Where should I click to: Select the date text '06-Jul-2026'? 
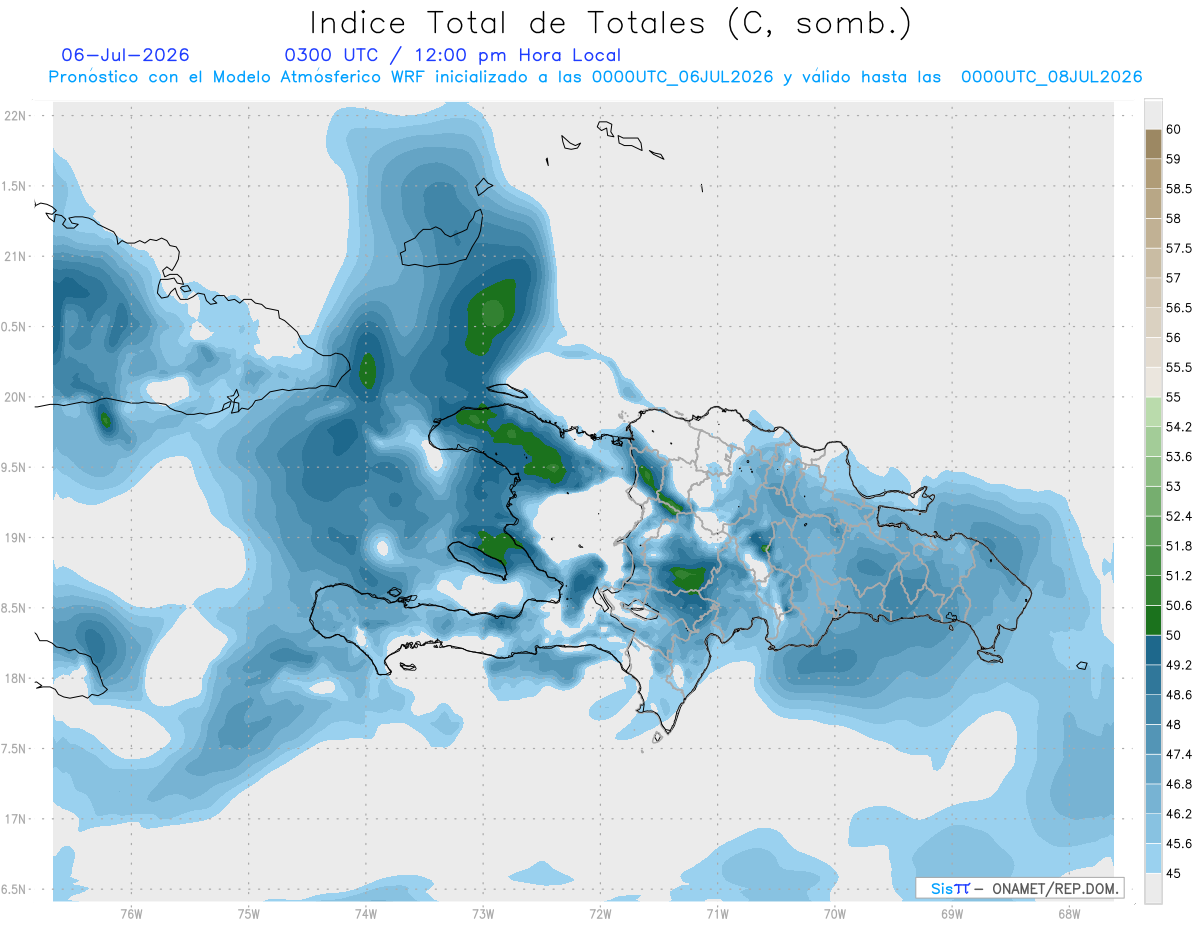(126, 55)
